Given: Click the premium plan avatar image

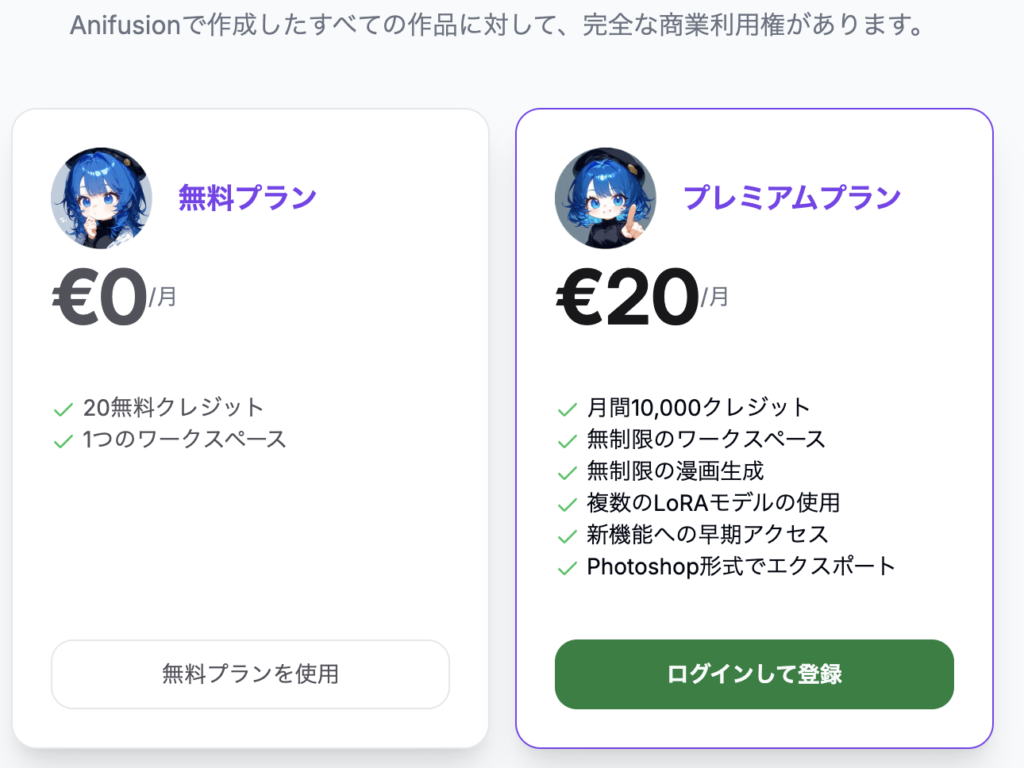Looking at the screenshot, I should (x=605, y=198).
